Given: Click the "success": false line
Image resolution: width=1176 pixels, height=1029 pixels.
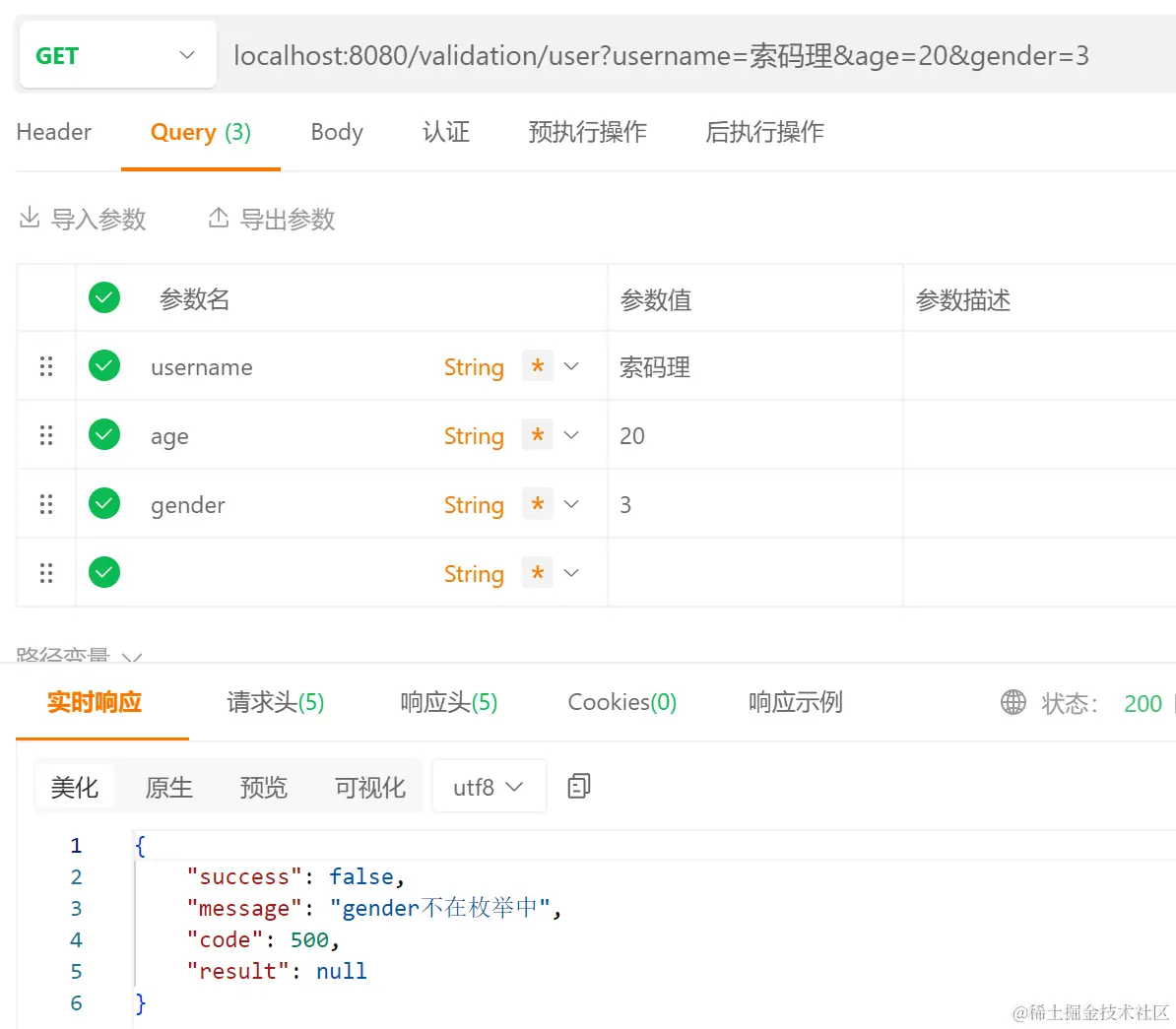Looking at the screenshot, I should pos(295,876).
